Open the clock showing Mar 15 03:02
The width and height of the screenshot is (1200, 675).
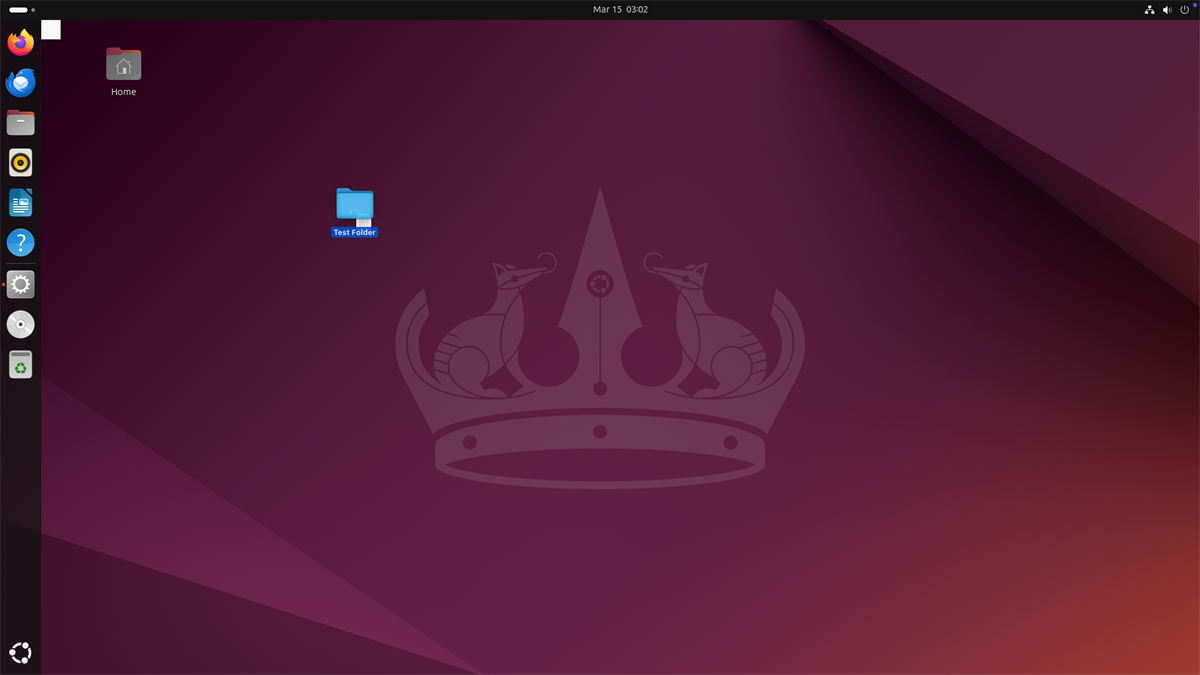coord(620,9)
